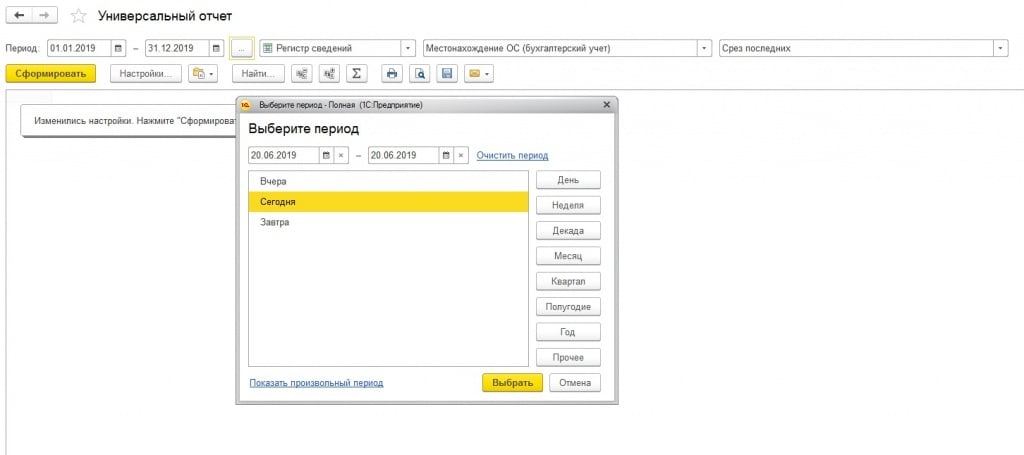
Task: Click the star icon to favorite the report
Action: [x=79, y=16]
